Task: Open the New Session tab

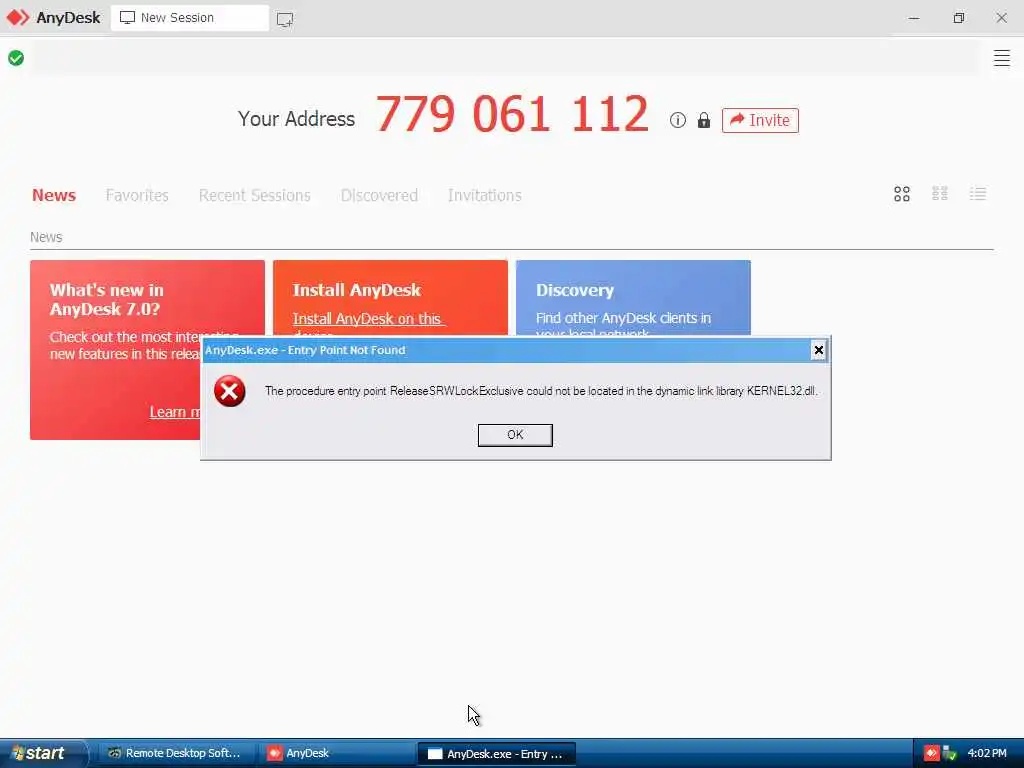Action: click(189, 18)
